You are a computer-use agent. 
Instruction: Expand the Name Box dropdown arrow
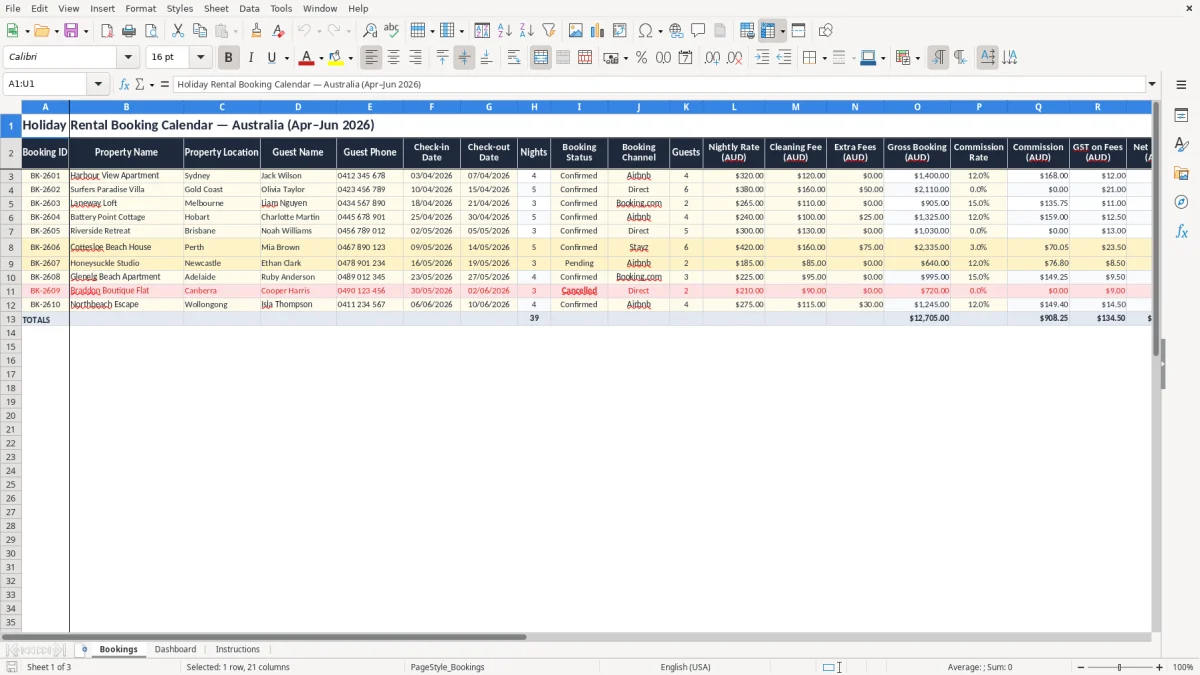[98, 84]
